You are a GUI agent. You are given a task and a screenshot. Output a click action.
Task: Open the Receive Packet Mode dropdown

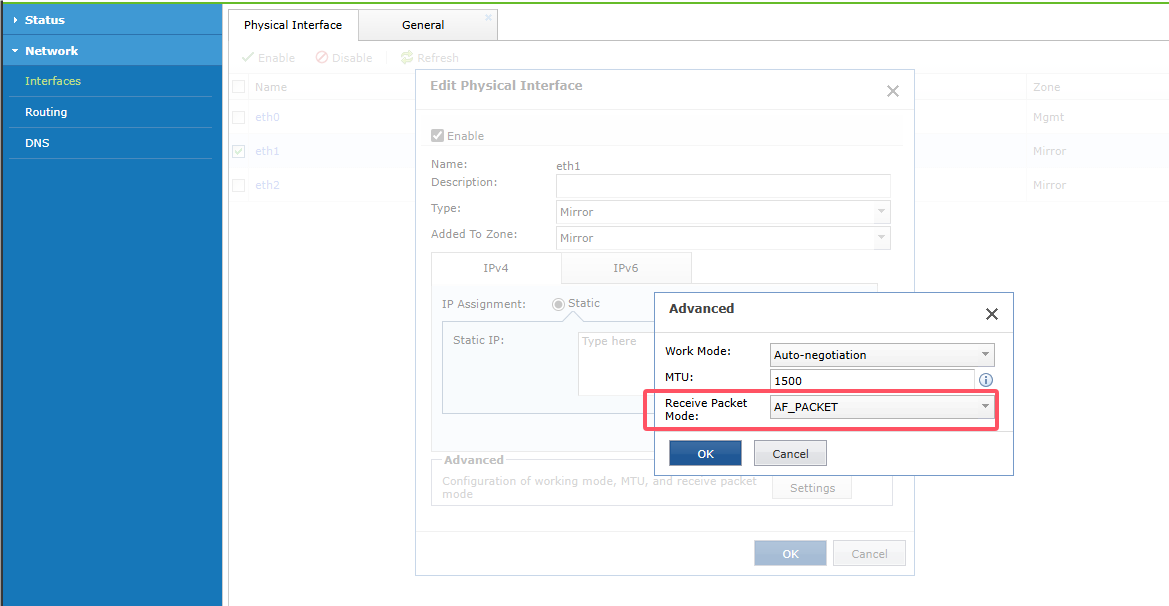[x=882, y=406]
